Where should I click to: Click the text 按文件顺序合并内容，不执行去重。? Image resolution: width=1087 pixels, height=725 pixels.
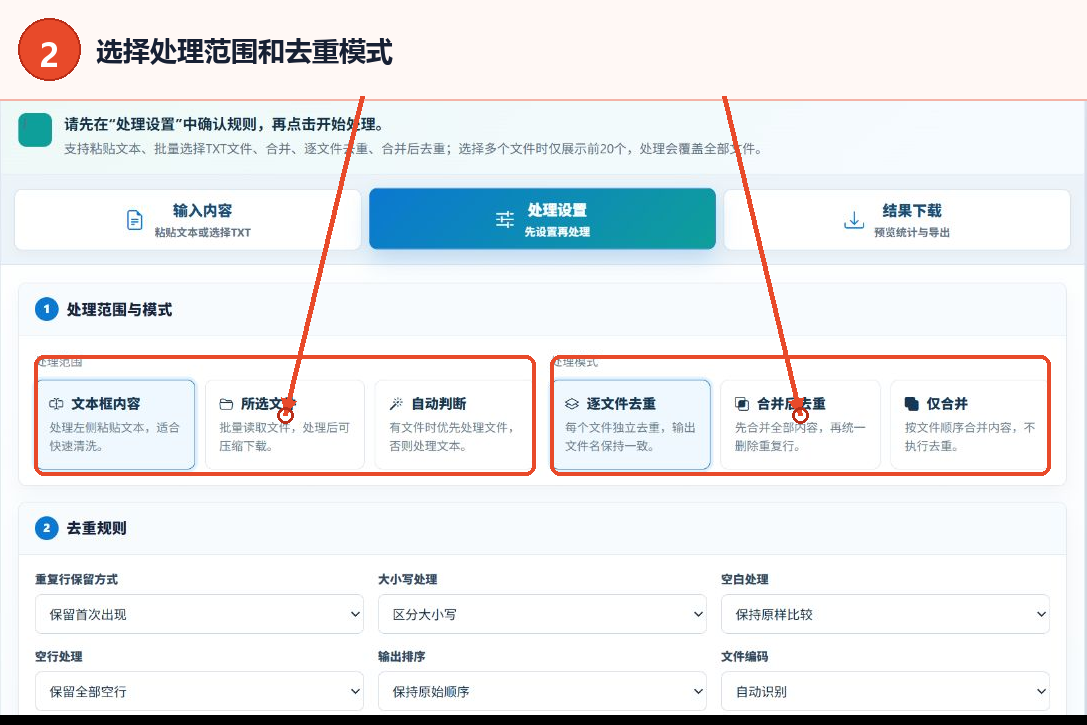click(x=970, y=437)
